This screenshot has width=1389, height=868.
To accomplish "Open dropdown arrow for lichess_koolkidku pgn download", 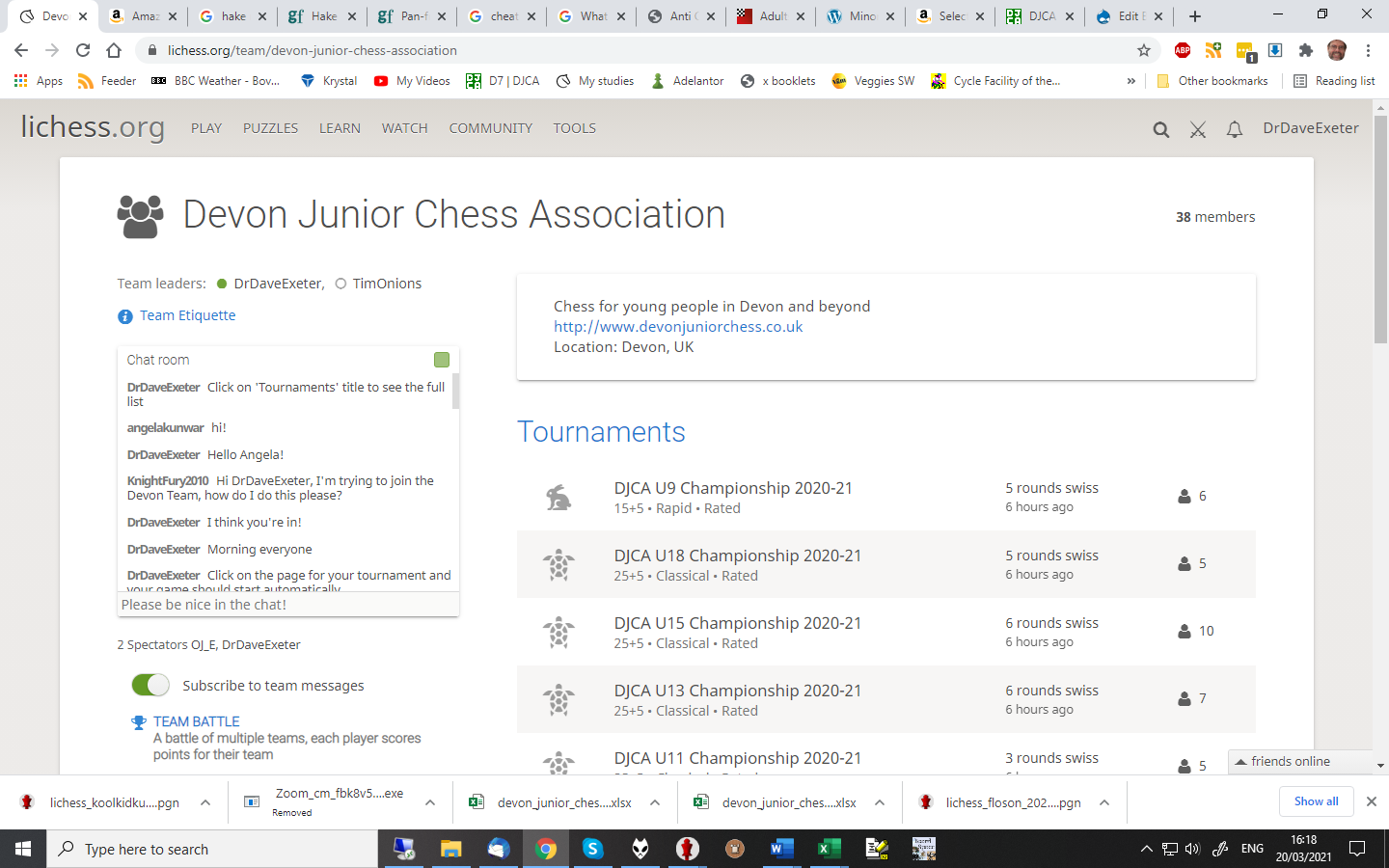I will 205,802.
